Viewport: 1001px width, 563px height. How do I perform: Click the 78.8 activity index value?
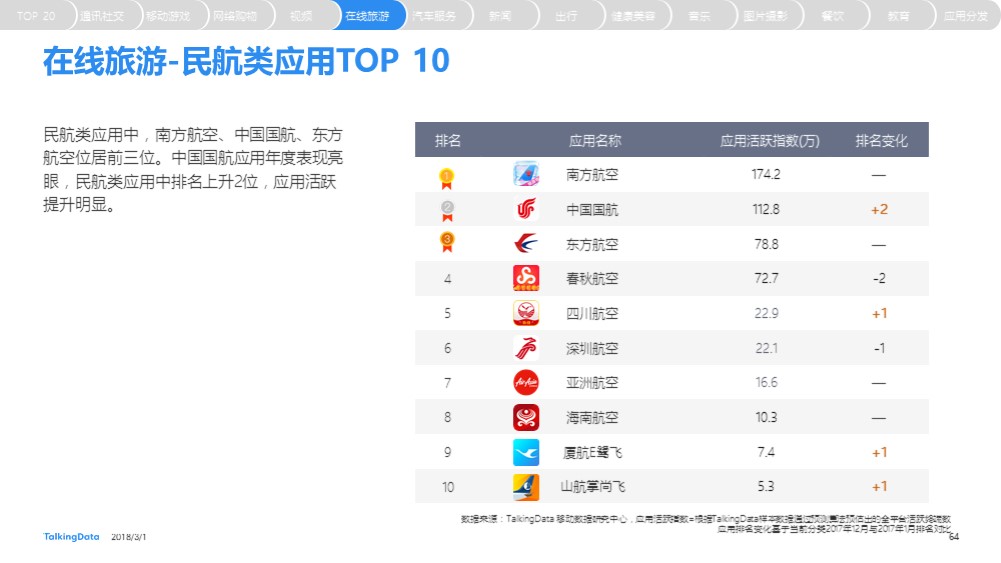point(766,244)
